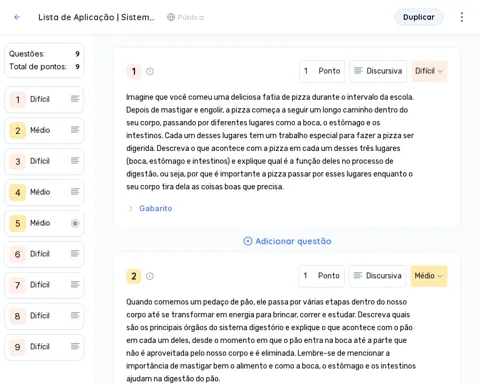Click the Total de pontos label
The image size is (480, 384).
coord(38,67)
